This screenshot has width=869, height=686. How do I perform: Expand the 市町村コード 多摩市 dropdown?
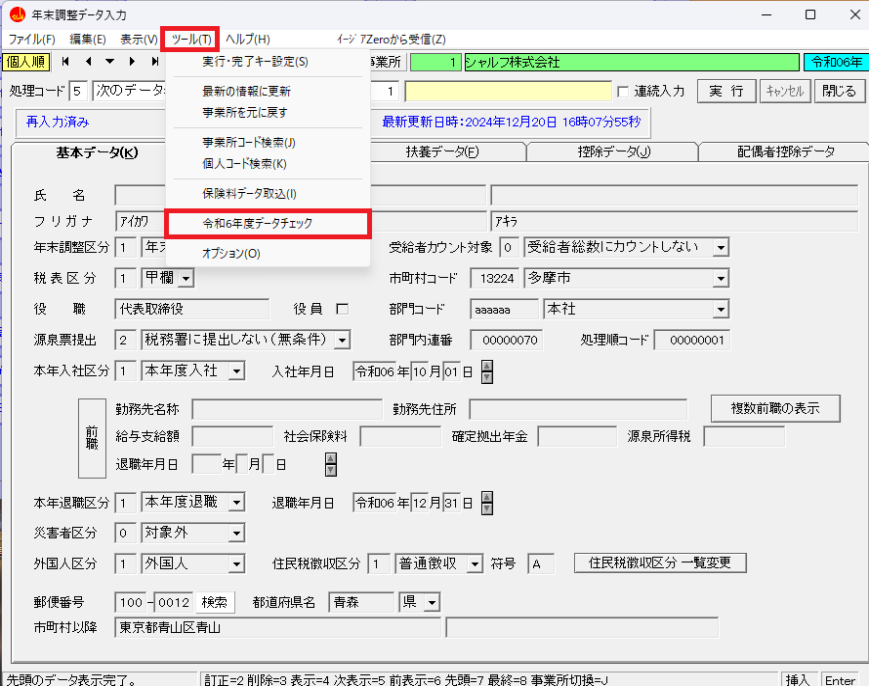pos(720,278)
